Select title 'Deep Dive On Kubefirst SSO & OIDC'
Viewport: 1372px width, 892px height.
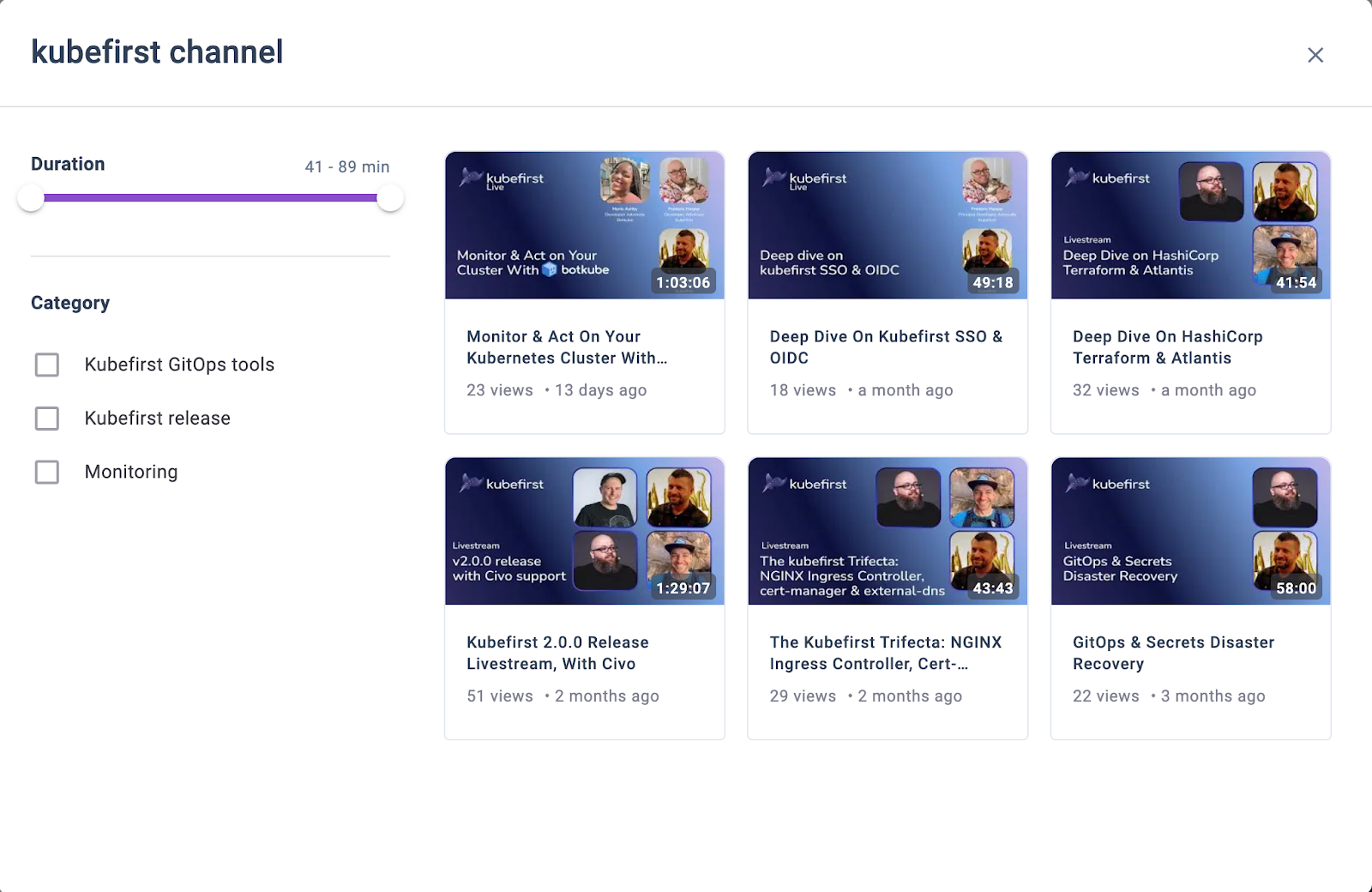[x=886, y=347]
